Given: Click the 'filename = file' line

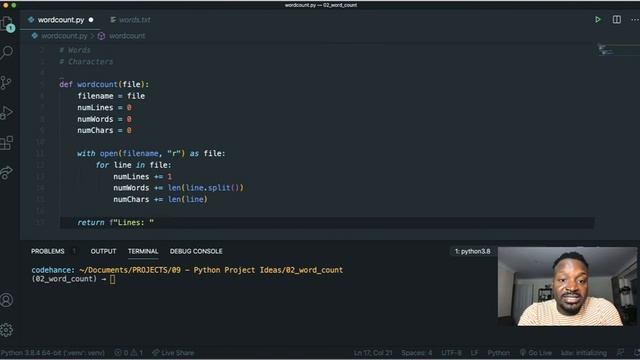Looking at the screenshot, I should [x=111, y=96].
